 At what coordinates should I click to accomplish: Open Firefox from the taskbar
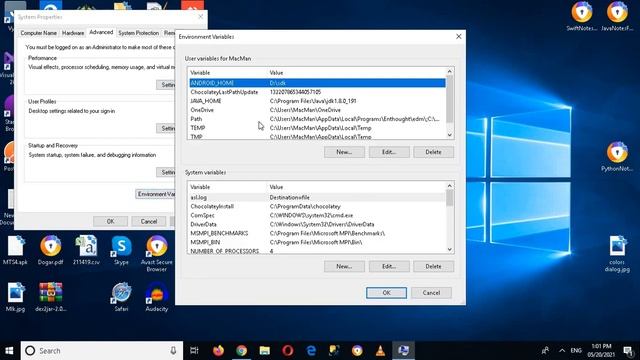(x=218, y=351)
